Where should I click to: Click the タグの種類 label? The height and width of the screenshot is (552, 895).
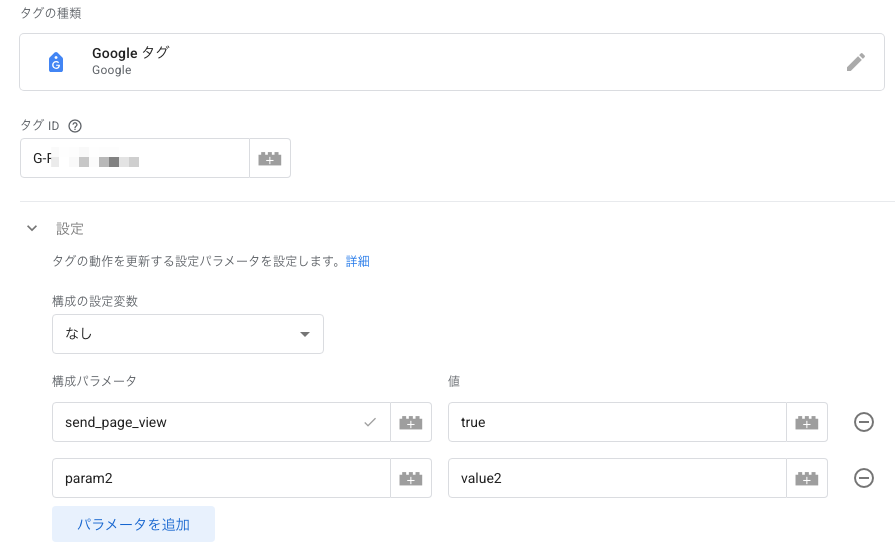51,13
